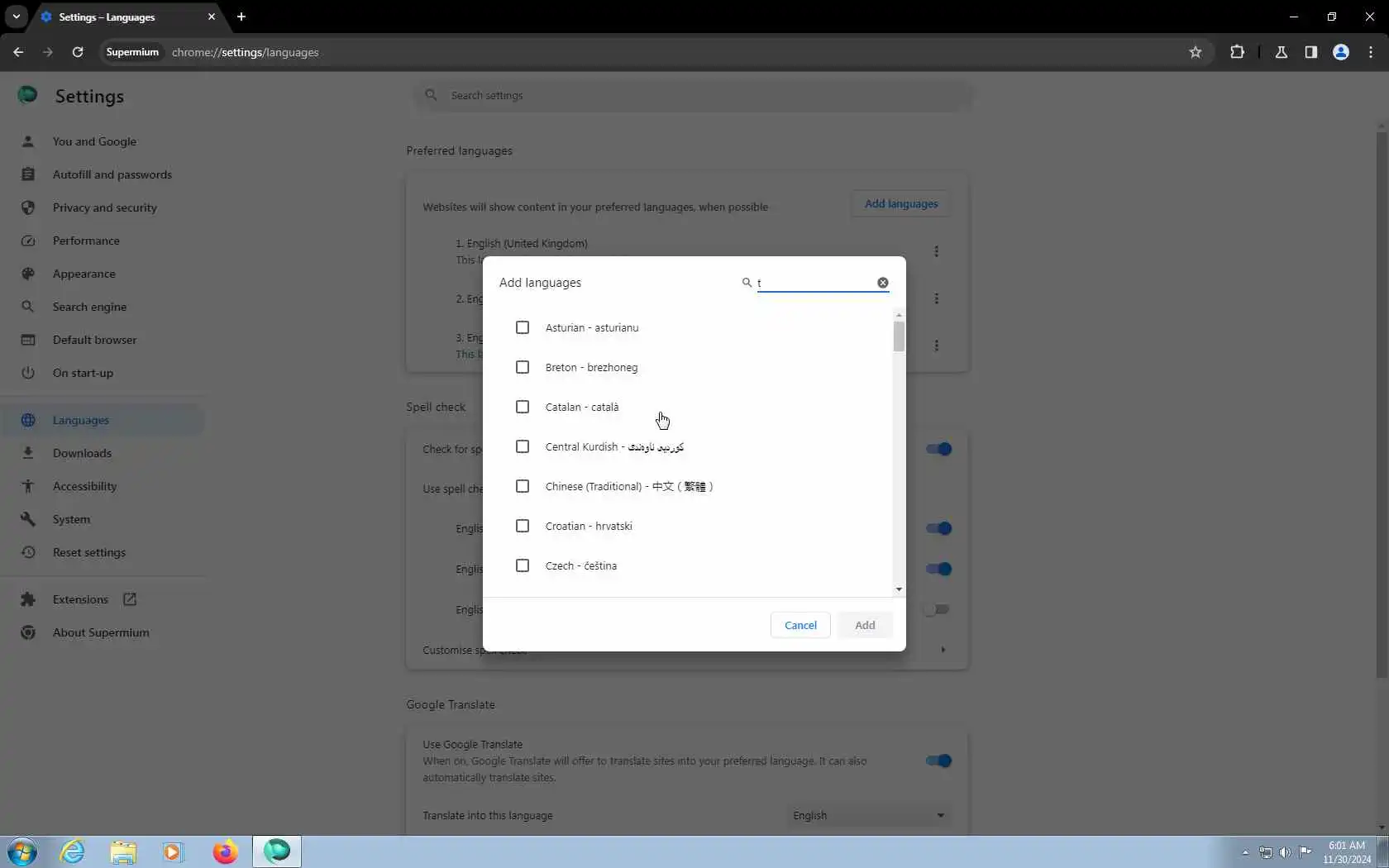Expand Customise spell check arrow
The height and width of the screenshot is (868, 1389).
pyautogui.click(x=943, y=650)
